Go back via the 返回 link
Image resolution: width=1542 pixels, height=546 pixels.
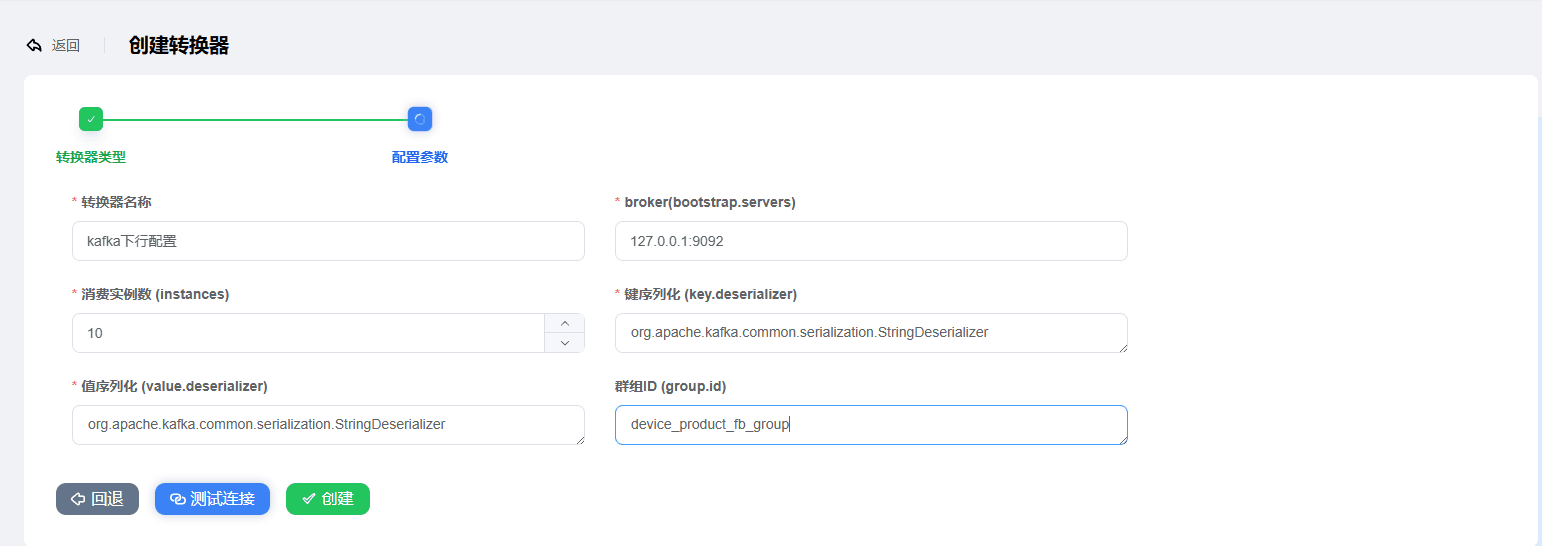click(66, 45)
